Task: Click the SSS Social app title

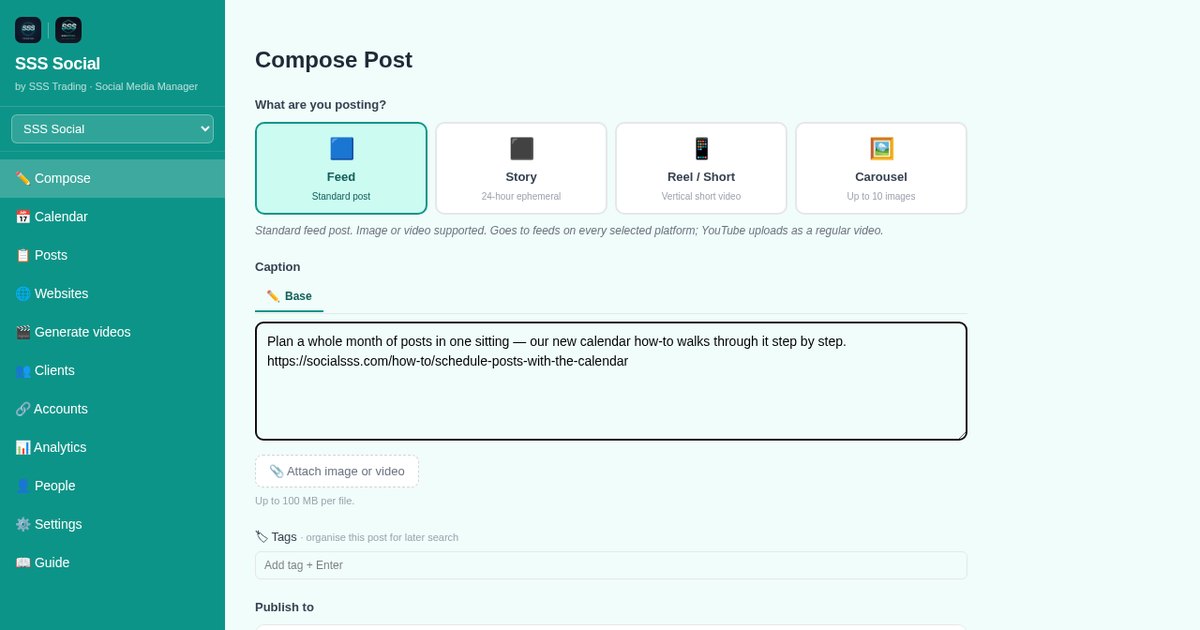Action: point(58,64)
